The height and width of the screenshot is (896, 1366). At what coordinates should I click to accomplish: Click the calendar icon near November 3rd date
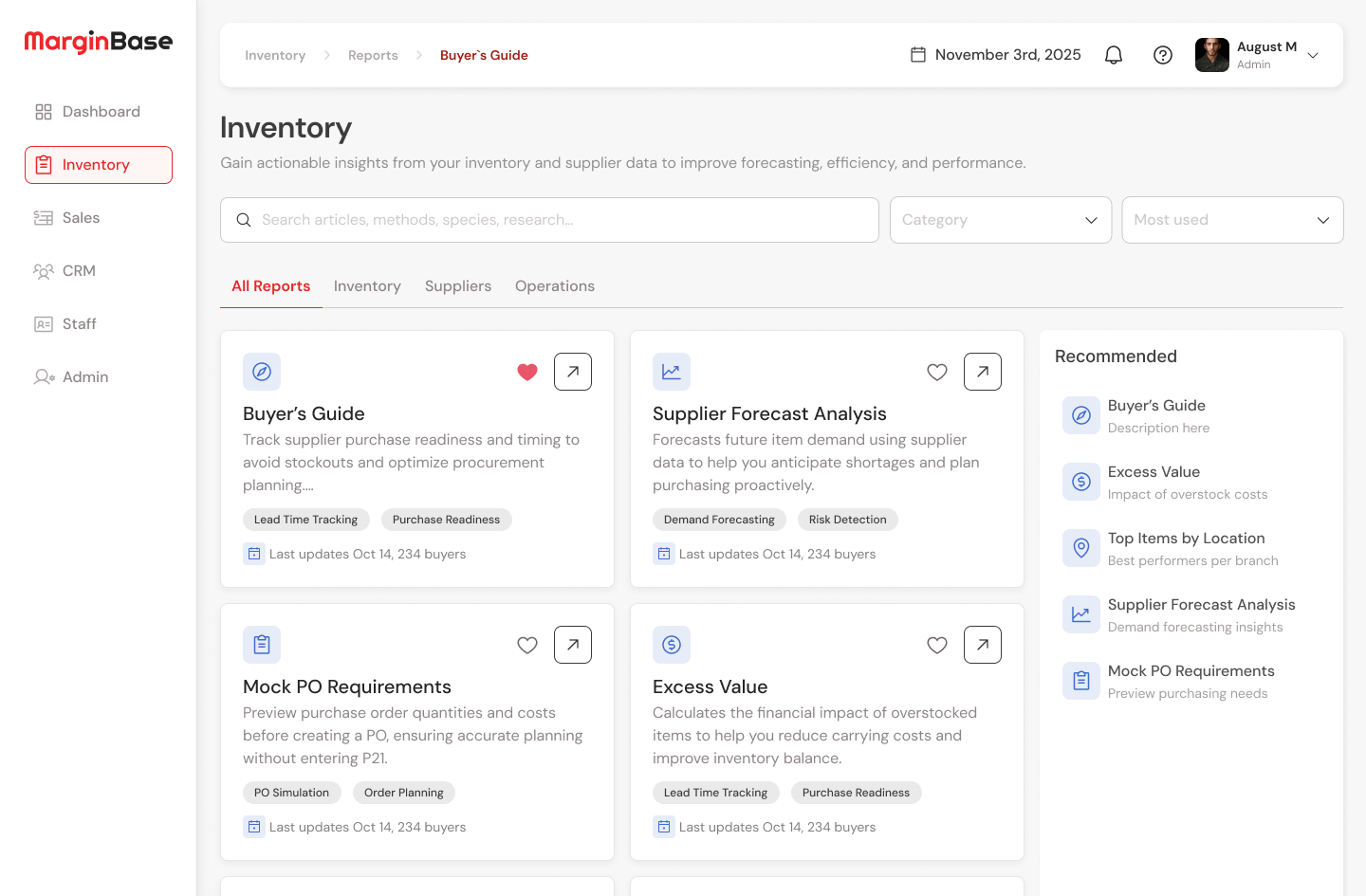pyautogui.click(x=917, y=54)
